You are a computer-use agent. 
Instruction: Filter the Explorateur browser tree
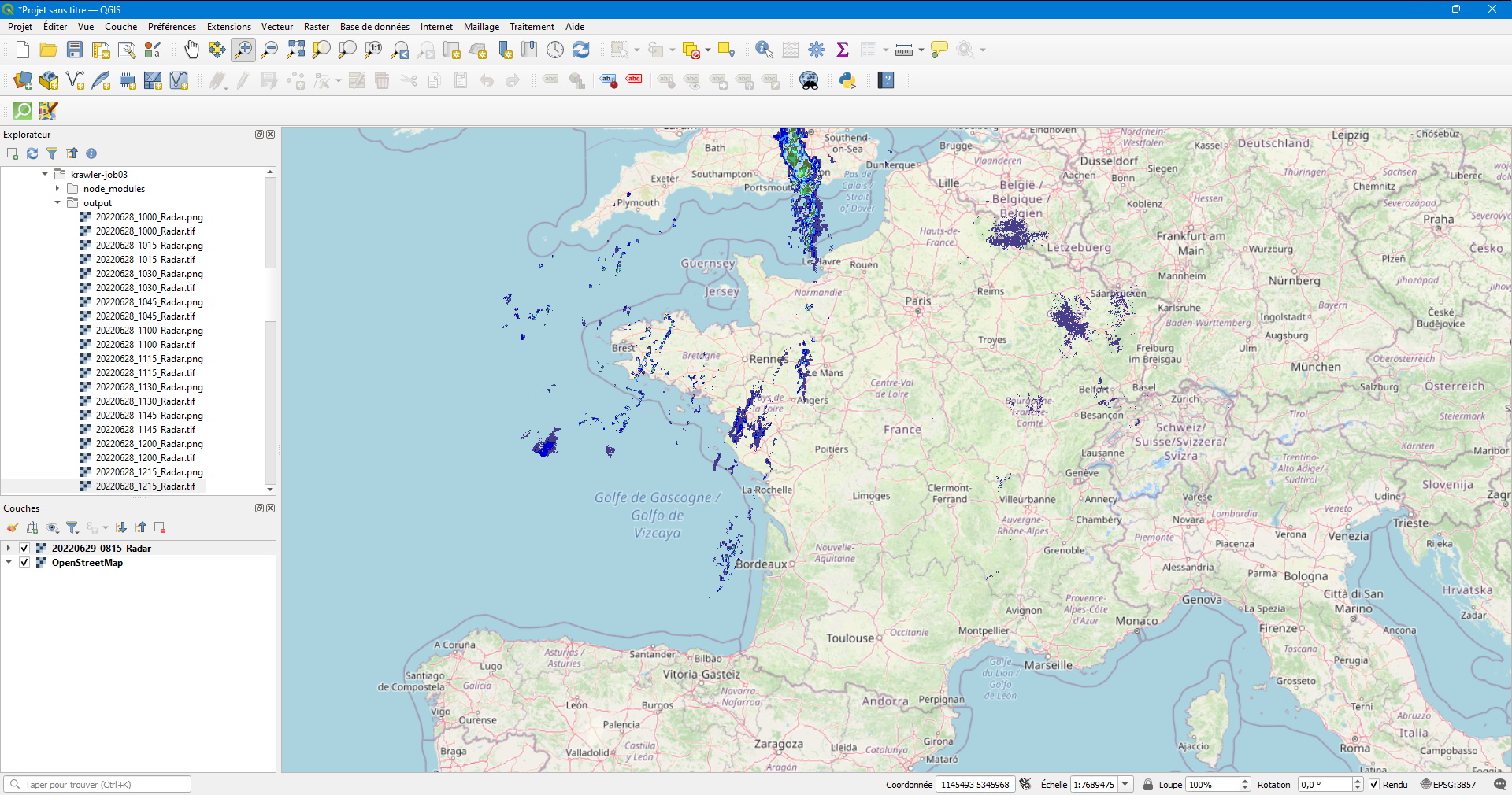pyautogui.click(x=52, y=153)
